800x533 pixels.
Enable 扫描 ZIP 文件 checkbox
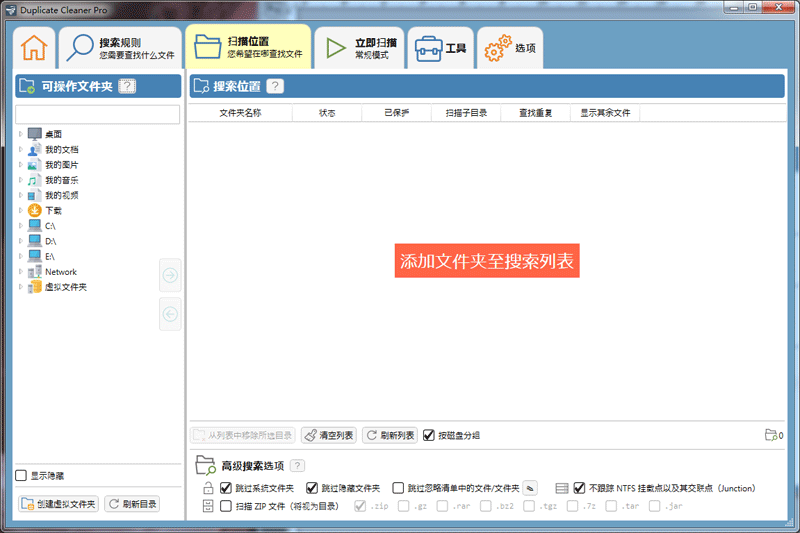point(226,506)
